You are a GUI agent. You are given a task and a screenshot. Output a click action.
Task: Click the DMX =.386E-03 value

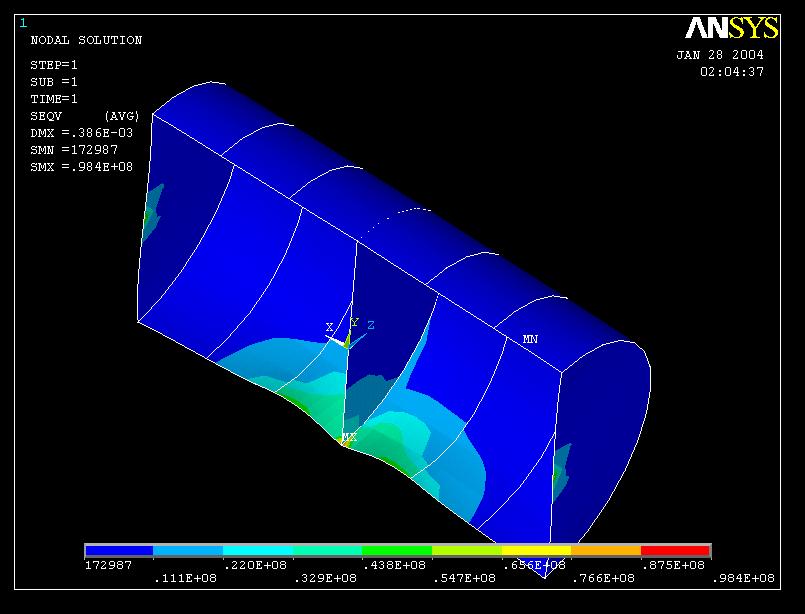coord(82,133)
